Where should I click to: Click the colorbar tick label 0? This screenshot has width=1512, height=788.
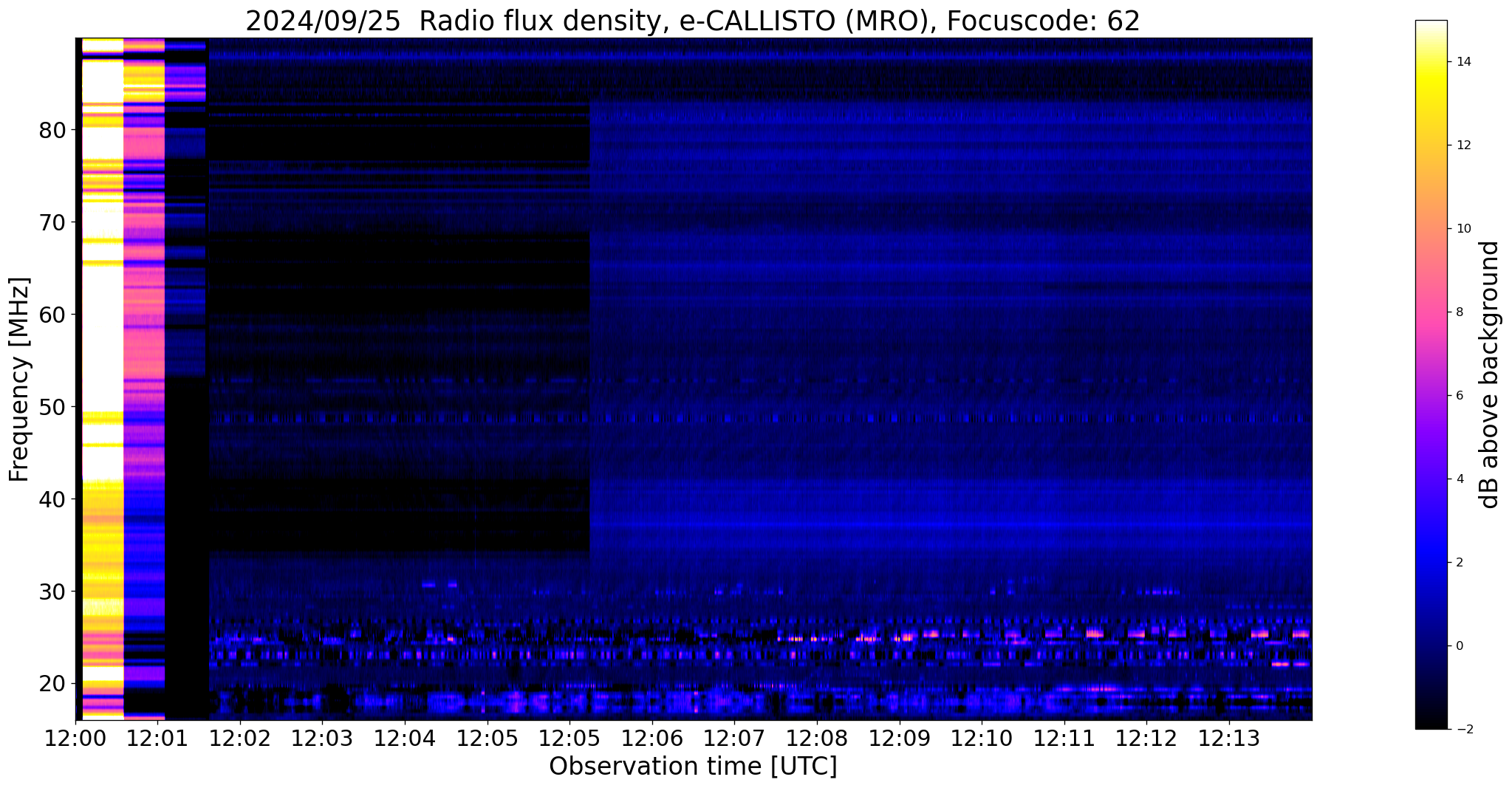1460,646
